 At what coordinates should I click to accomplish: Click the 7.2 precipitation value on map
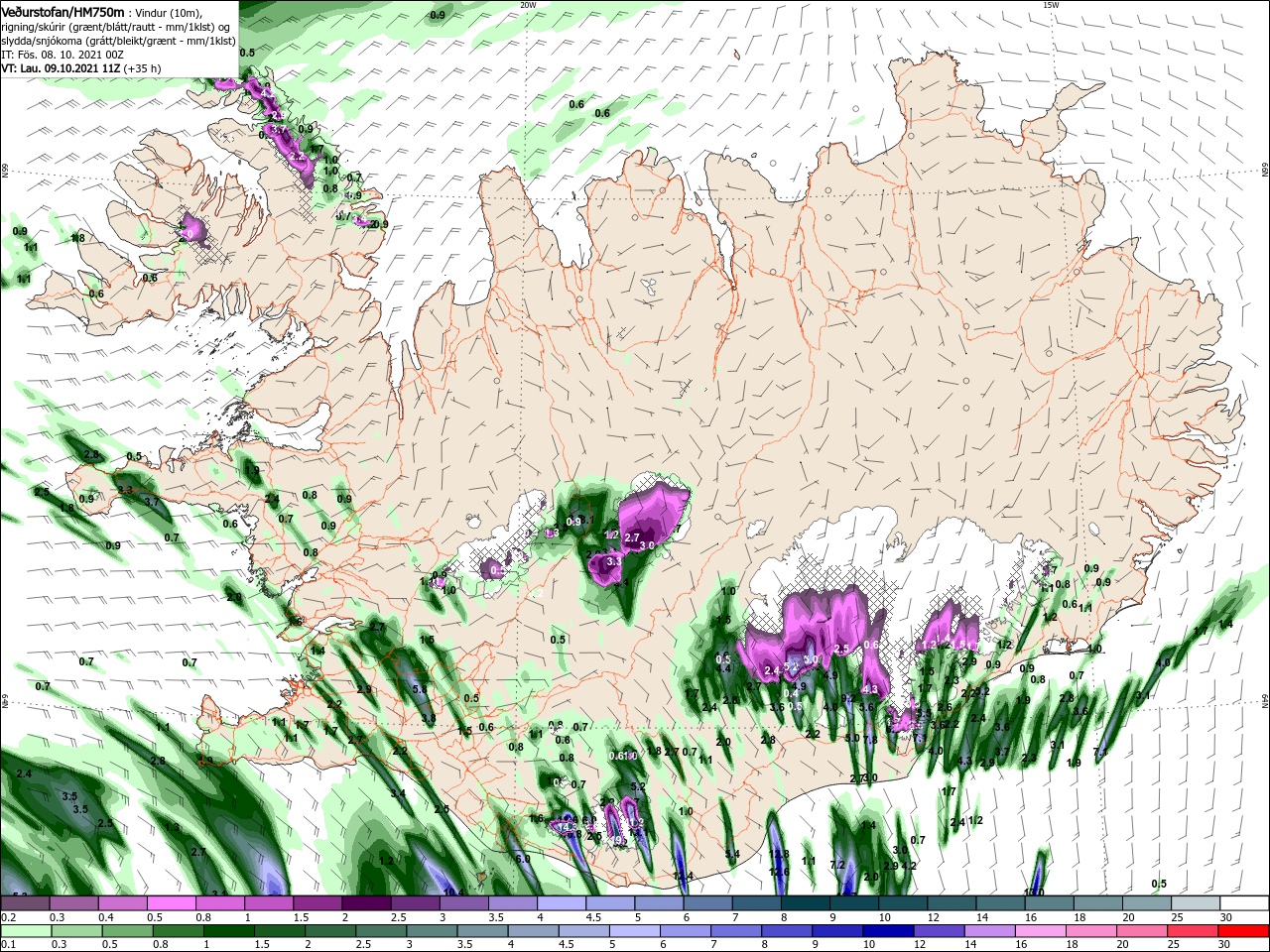836,865
